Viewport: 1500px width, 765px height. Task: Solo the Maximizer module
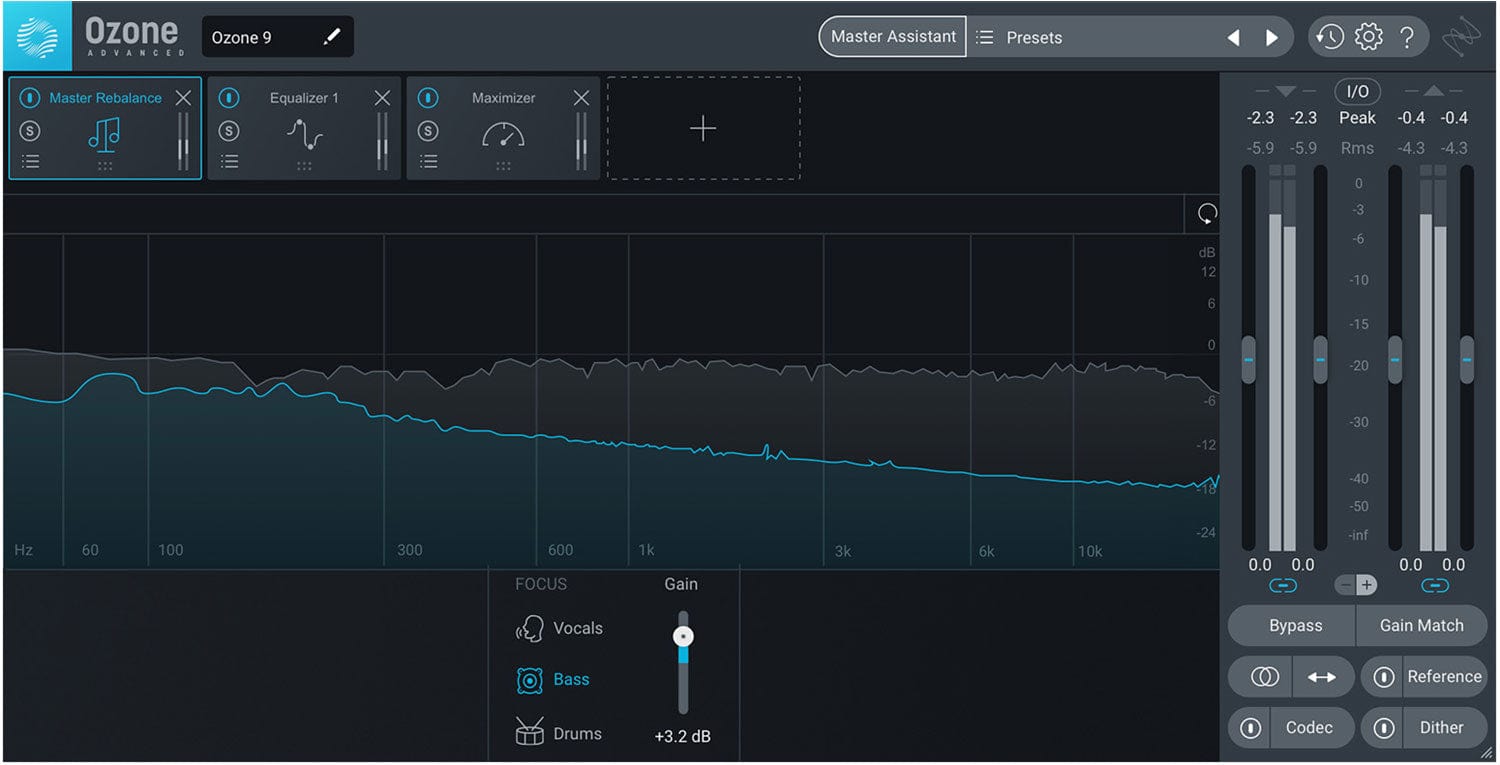tap(428, 131)
